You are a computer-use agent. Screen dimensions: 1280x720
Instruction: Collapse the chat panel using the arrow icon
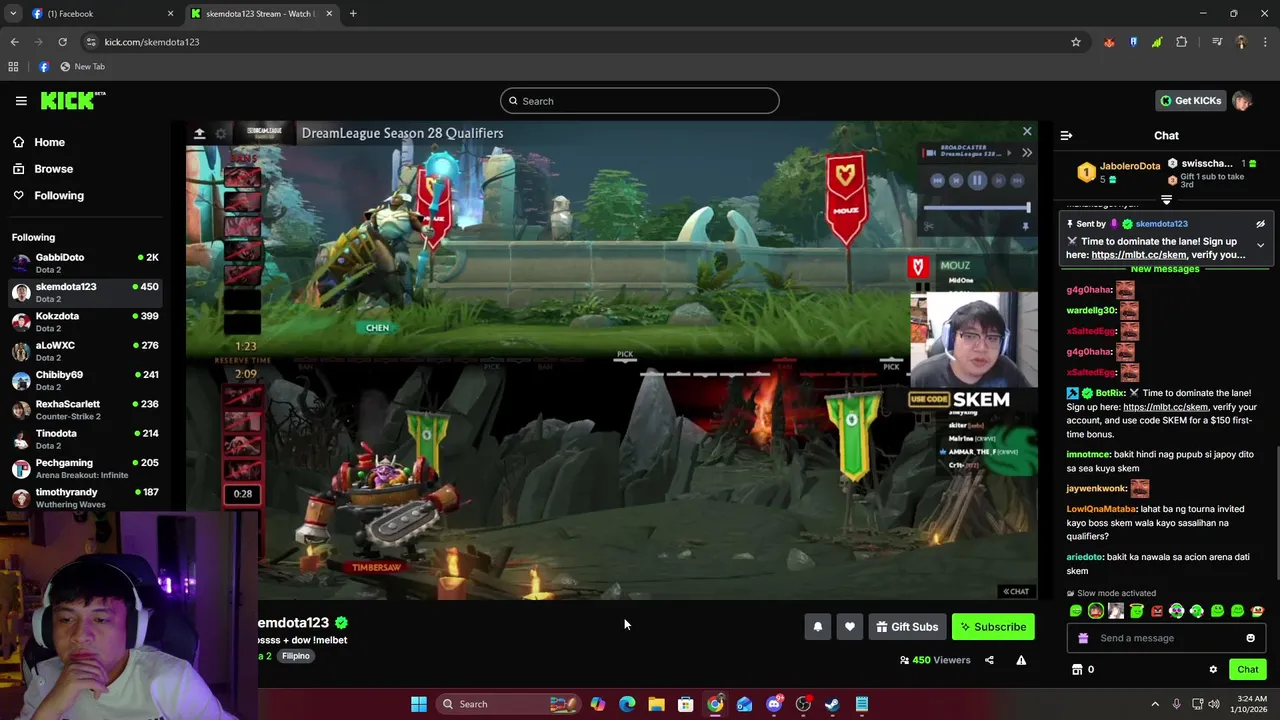[x=1066, y=135]
